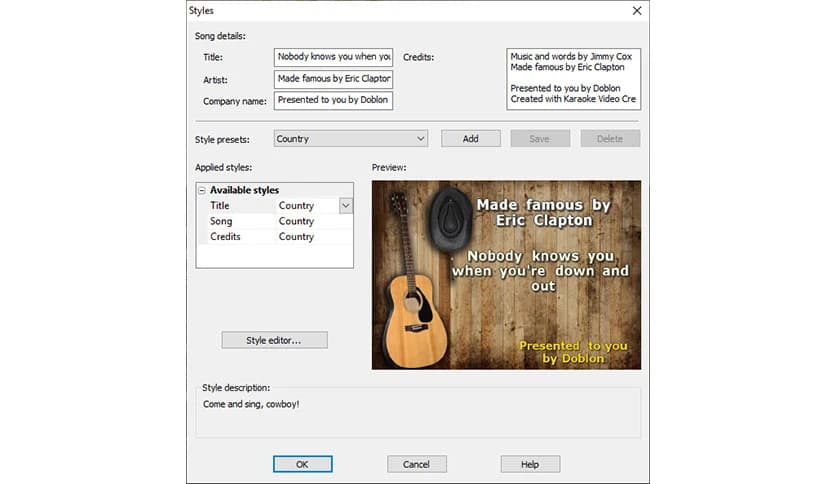Add a new style preset
The width and height of the screenshot is (836, 484).
470,139
